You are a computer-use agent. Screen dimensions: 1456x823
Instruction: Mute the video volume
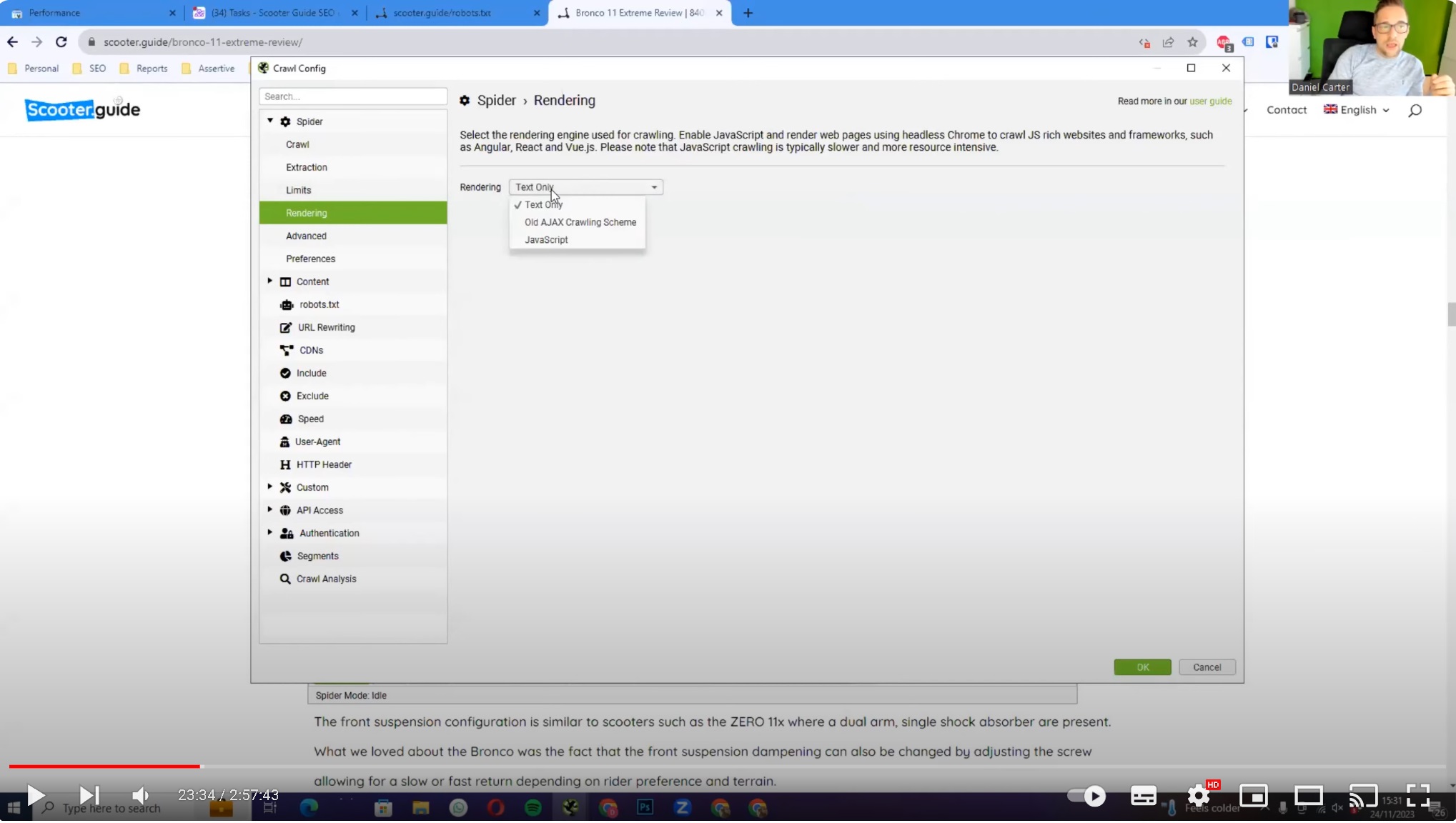point(140,795)
